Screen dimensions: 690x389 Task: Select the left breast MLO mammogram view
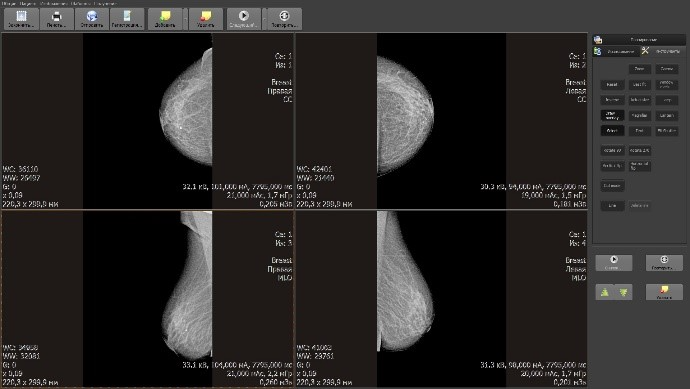point(441,299)
